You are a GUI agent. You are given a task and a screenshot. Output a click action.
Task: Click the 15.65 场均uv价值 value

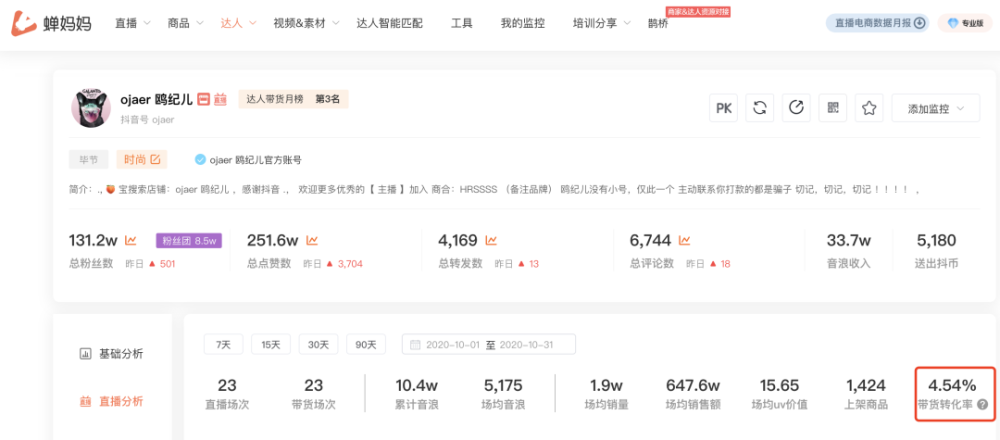(779, 385)
